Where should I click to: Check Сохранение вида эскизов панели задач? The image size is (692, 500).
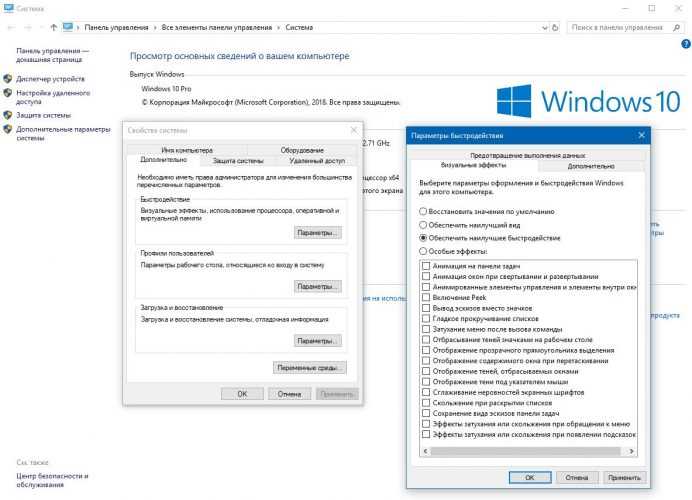pos(426,413)
